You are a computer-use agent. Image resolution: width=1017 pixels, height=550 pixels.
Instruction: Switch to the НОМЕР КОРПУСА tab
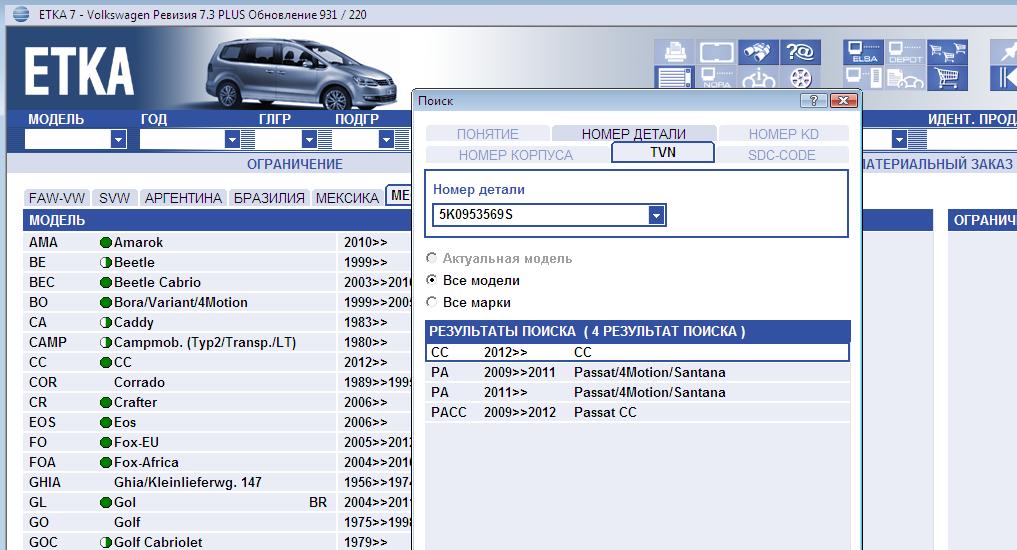coord(515,155)
